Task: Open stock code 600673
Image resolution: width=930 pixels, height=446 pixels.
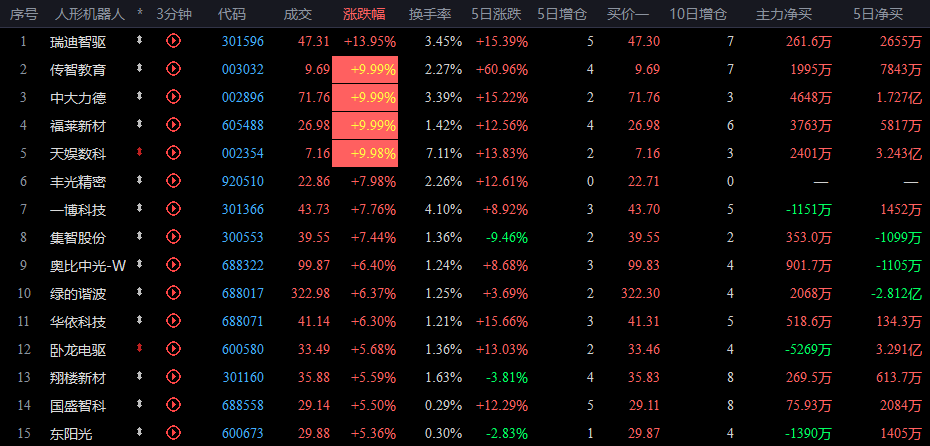Action: 243,434
